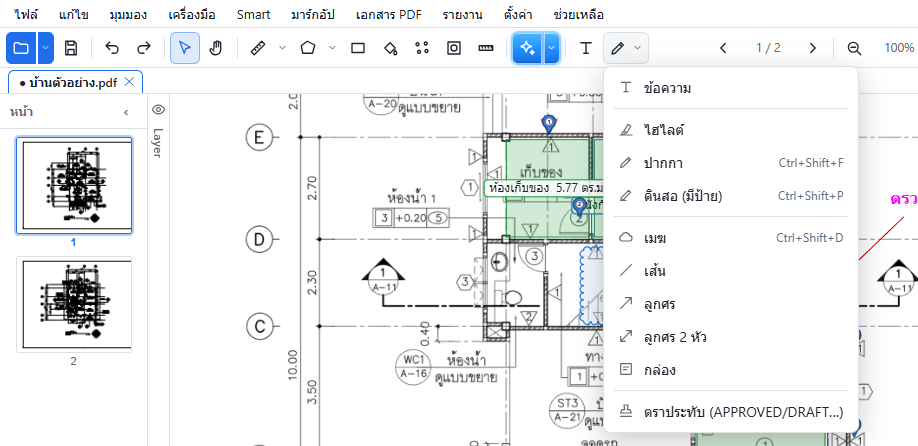Choose ข้อความ from markup menu
The height and width of the screenshot is (446, 918).
(x=731, y=88)
